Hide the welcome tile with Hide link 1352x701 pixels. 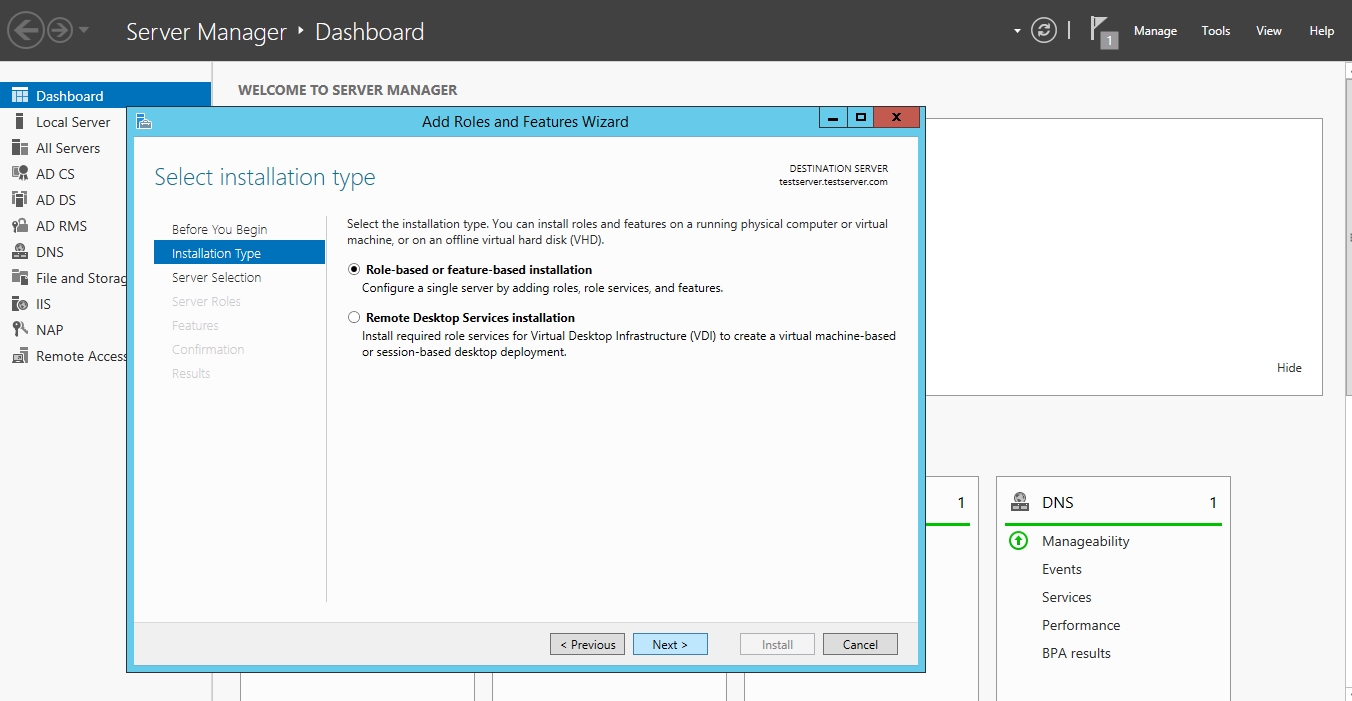pos(1289,368)
